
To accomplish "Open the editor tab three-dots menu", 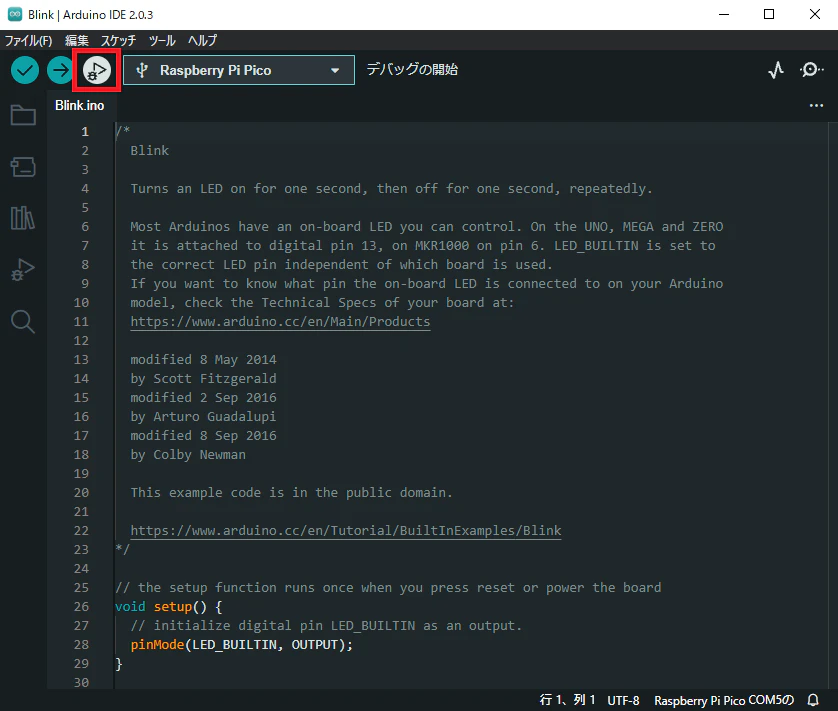I will (816, 105).
